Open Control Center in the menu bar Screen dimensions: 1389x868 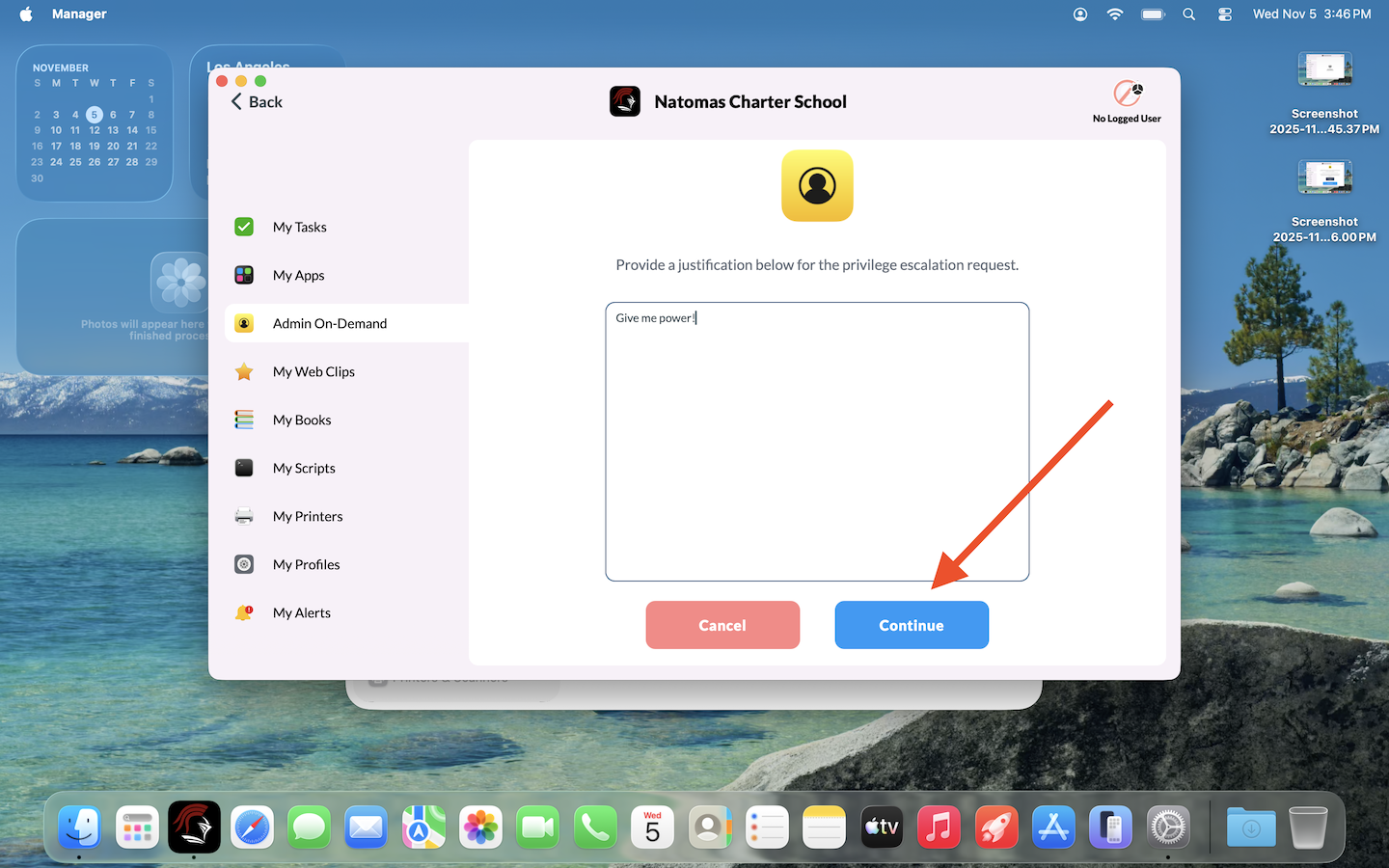tap(1225, 14)
